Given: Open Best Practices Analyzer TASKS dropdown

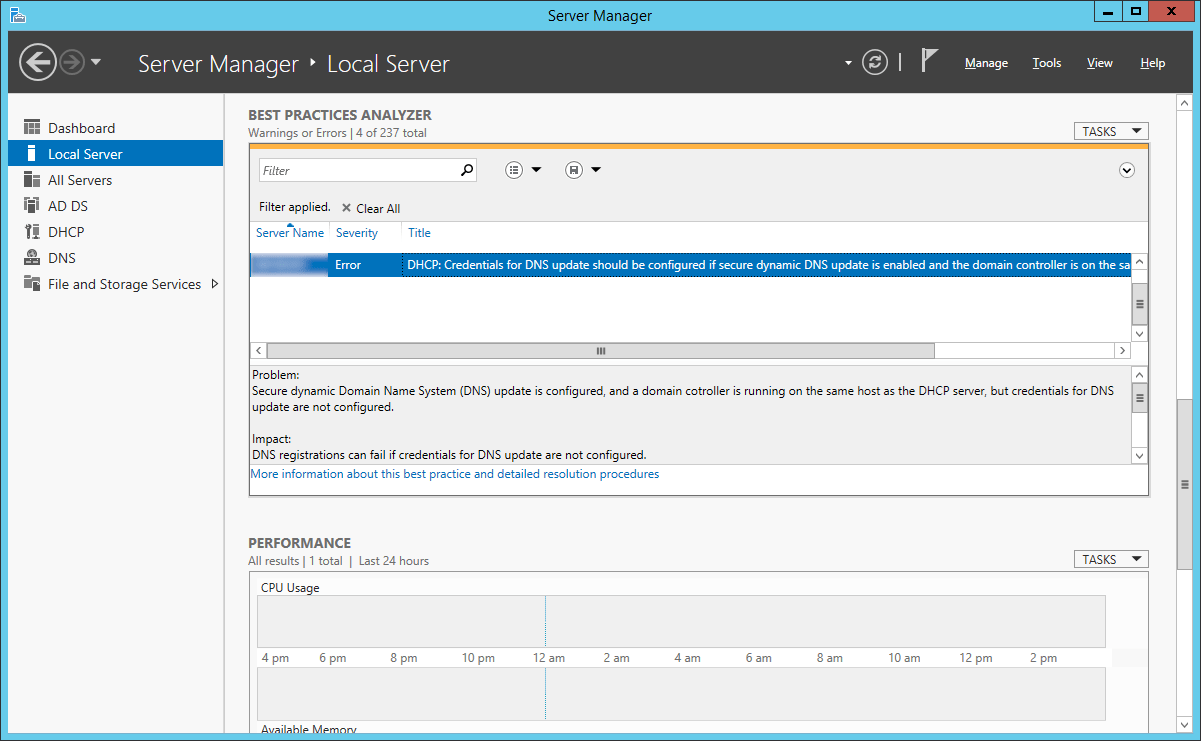Looking at the screenshot, I should [x=1110, y=131].
